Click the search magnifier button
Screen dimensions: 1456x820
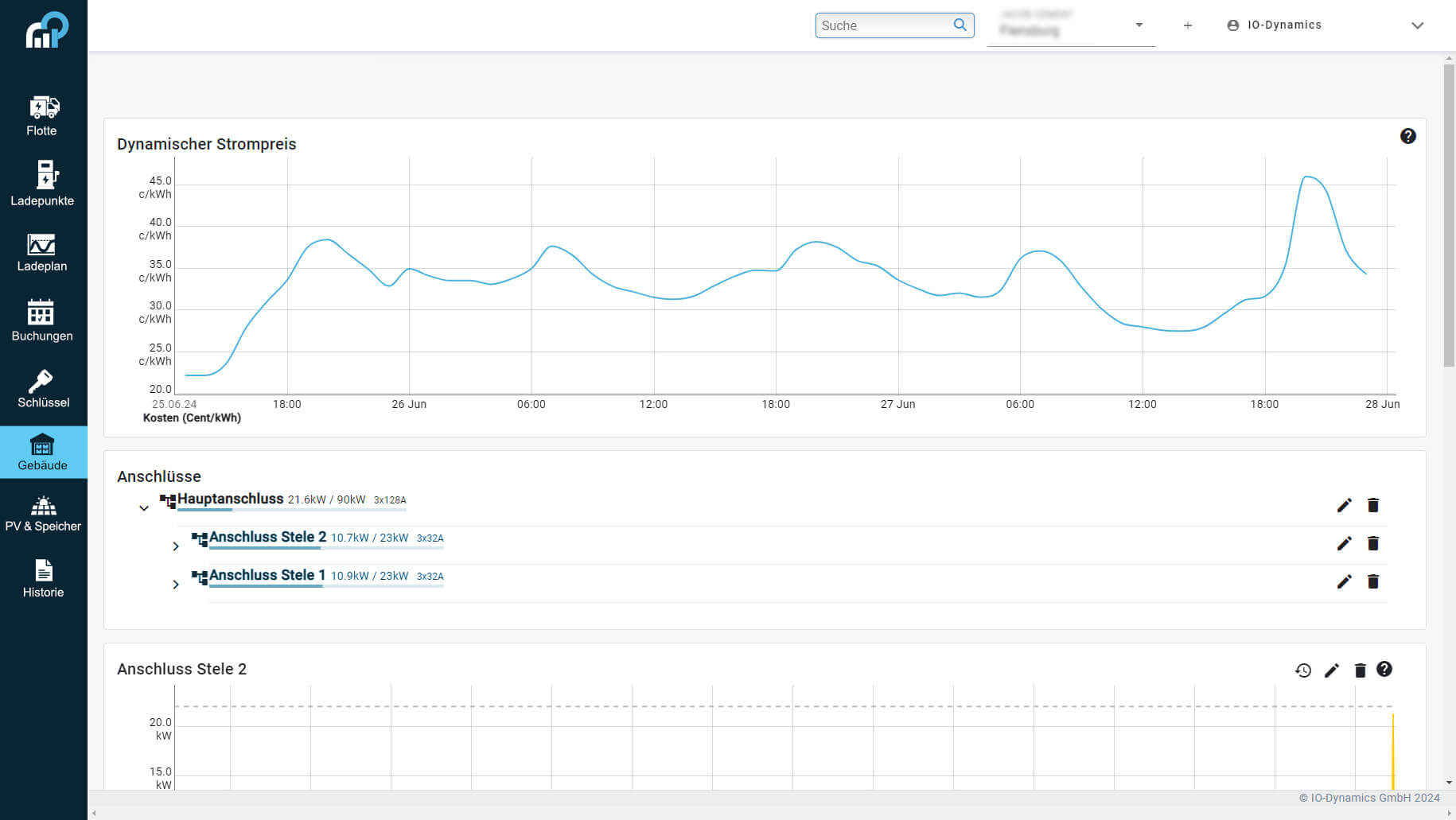pos(960,25)
